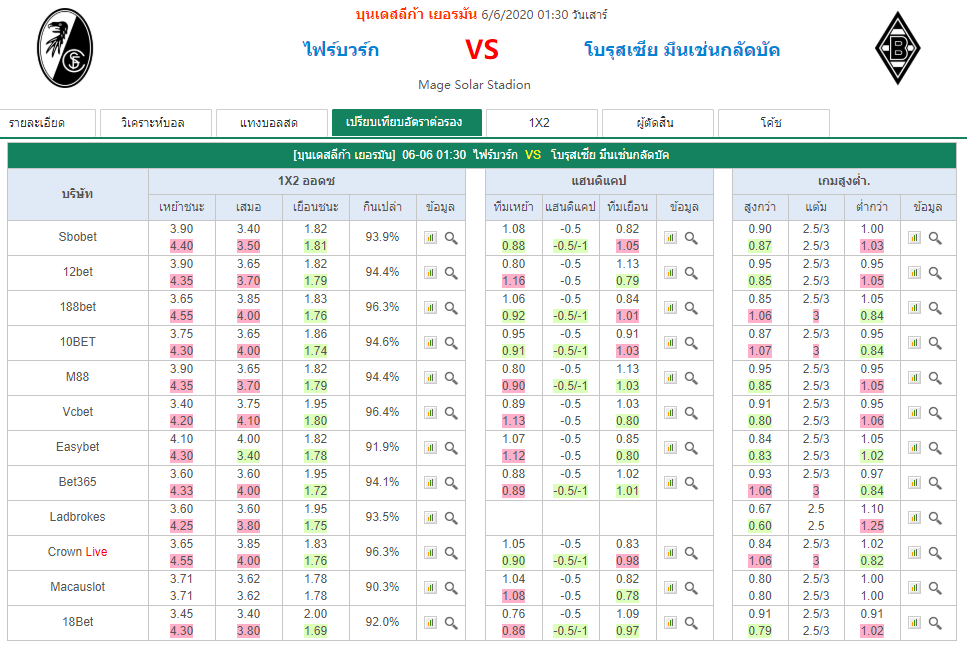Switch to the รายละเอียด tab
The image size is (967, 648).
47,123
